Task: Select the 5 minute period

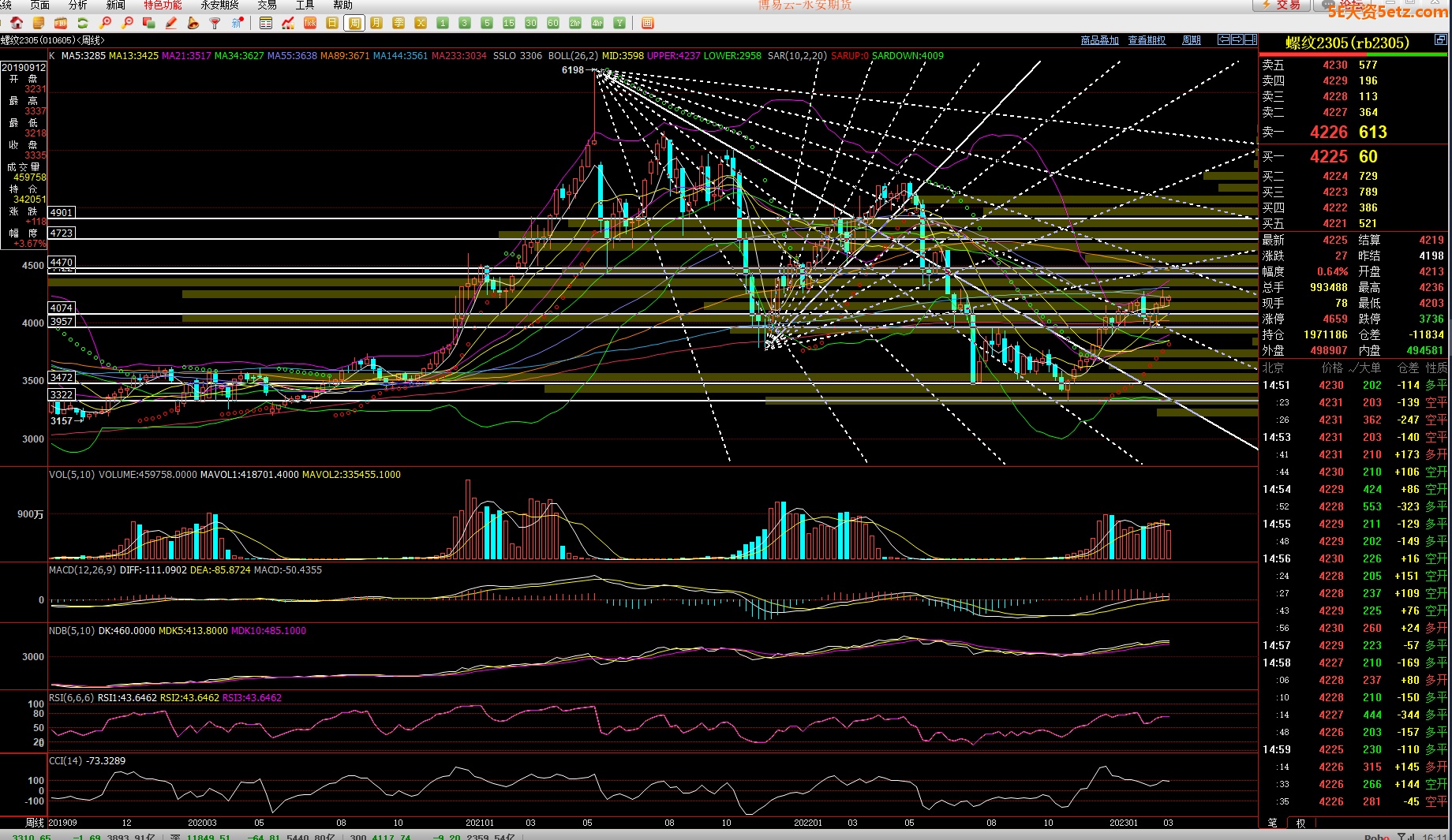Action: [487, 23]
